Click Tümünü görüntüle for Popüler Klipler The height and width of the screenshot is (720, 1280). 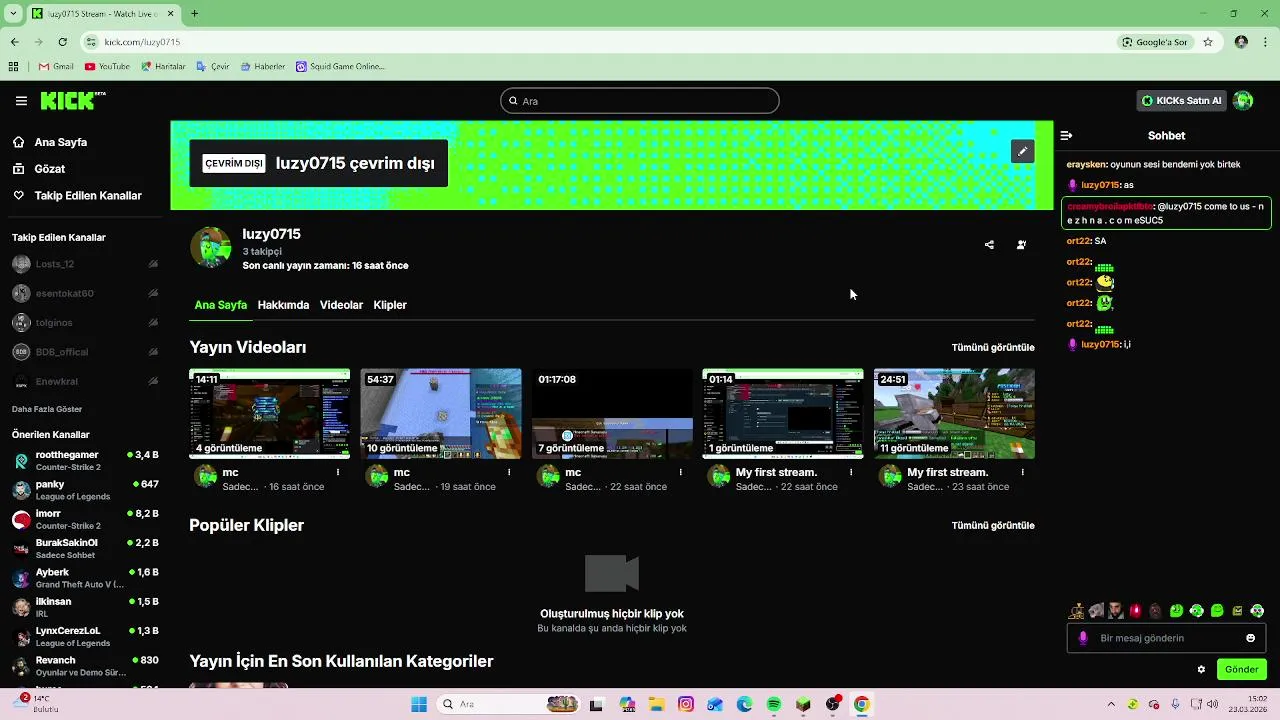click(x=993, y=526)
